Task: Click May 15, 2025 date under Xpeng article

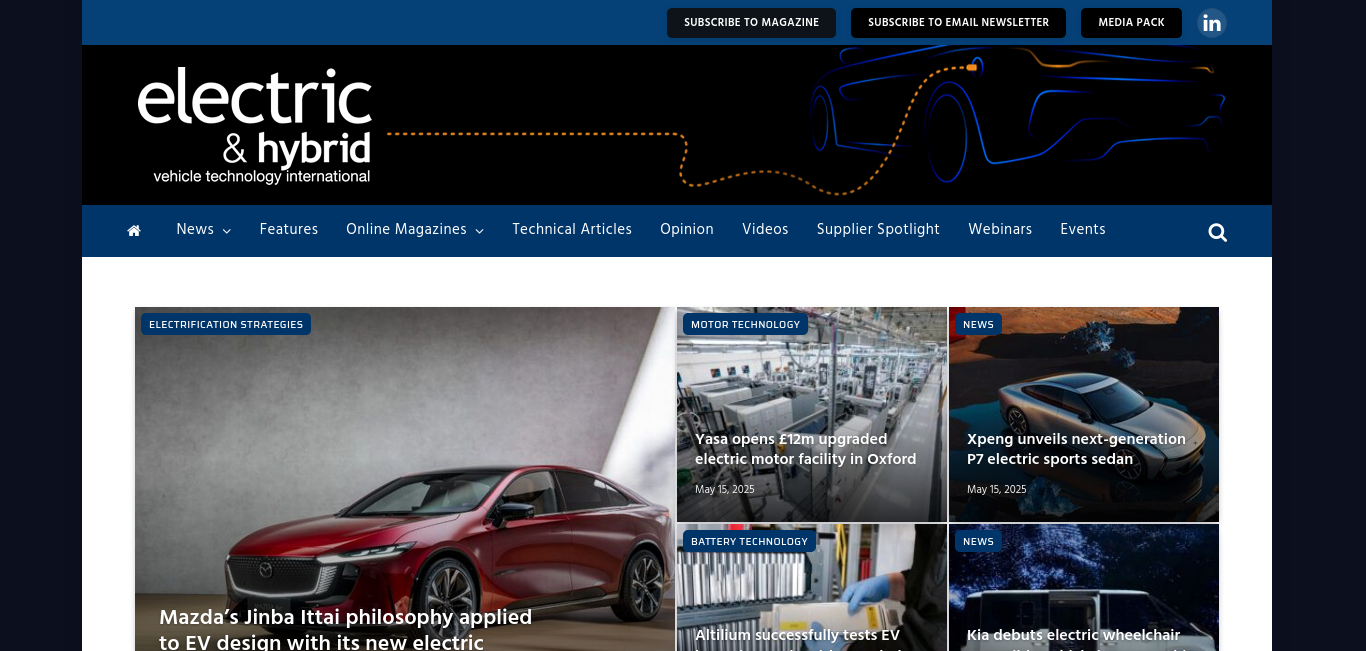Action: pyautogui.click(x=997, y=490)
